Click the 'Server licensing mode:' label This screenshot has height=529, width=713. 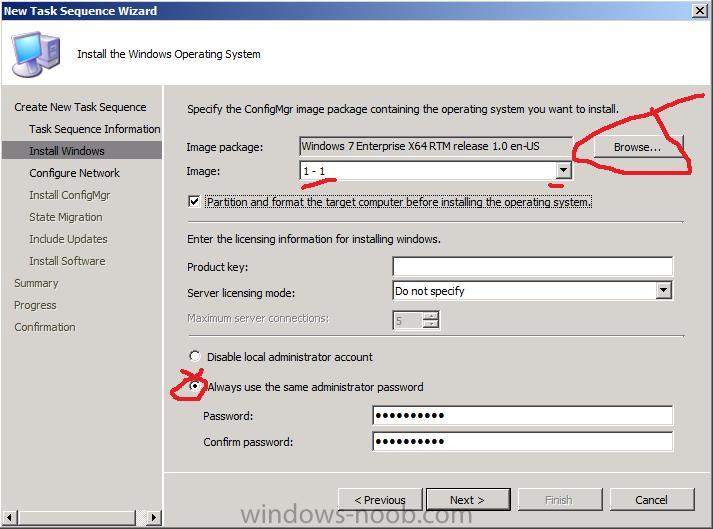click(x=241, y=293)
